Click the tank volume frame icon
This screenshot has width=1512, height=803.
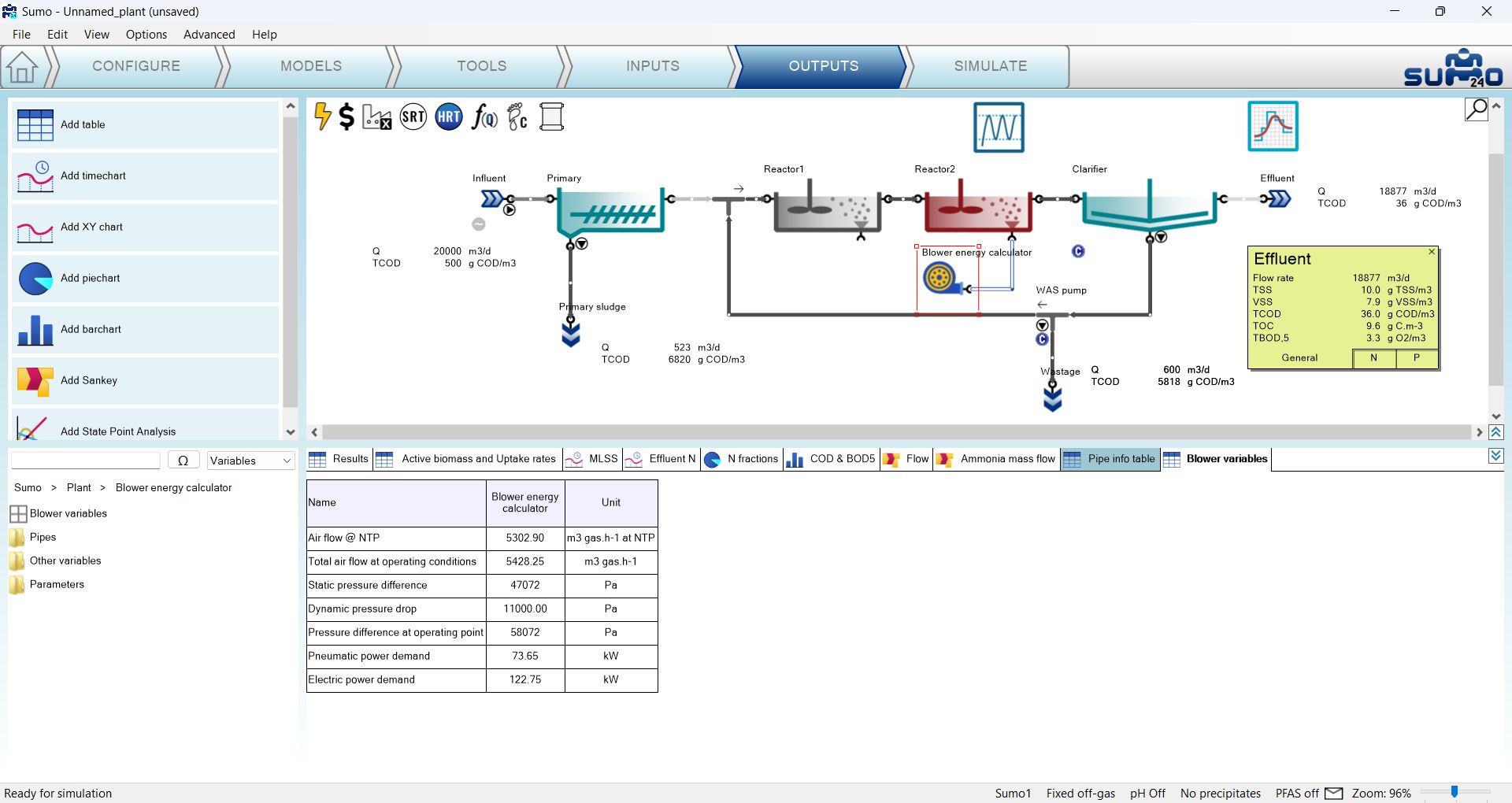tap(551, 117)
